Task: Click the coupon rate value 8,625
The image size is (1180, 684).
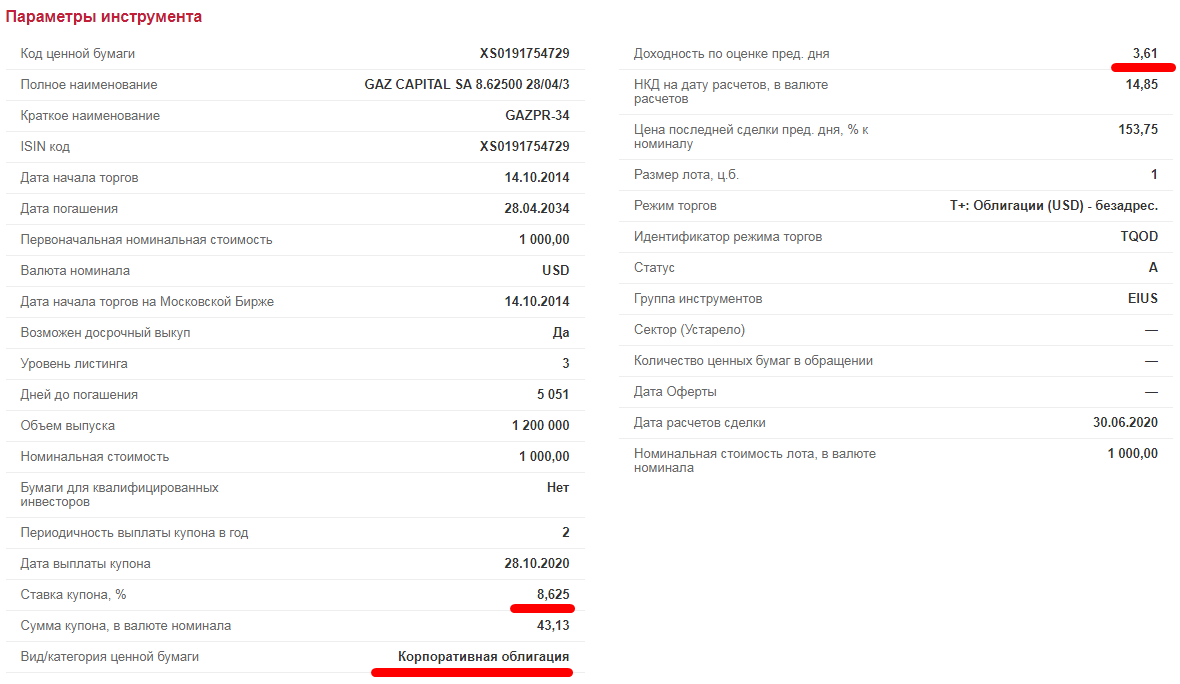Action: pyautogui.click(x=552, y=595)
